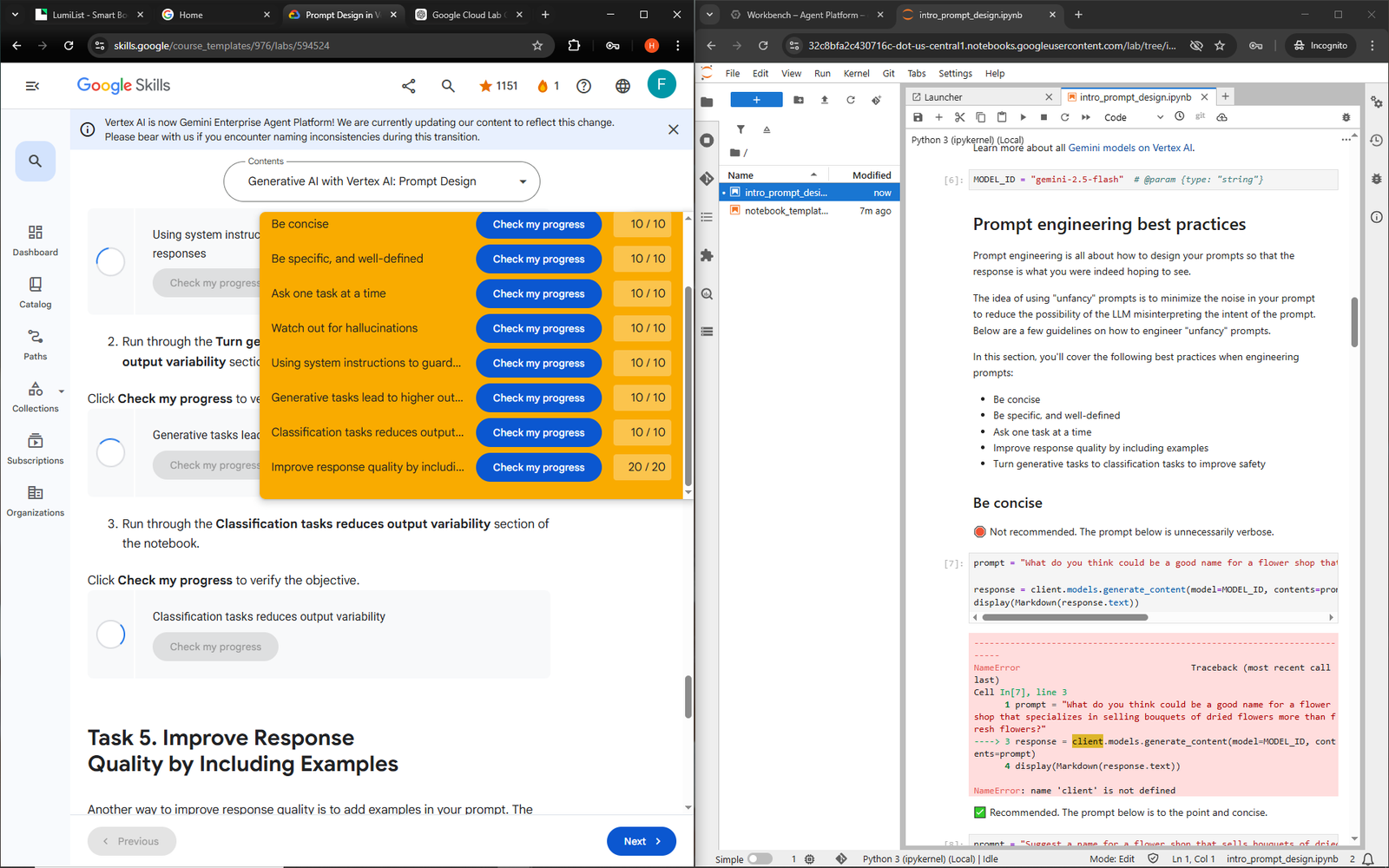The image size is (1389, 868).
Task: Restart kernel and run all cells icon
Action: (1085, 117)
